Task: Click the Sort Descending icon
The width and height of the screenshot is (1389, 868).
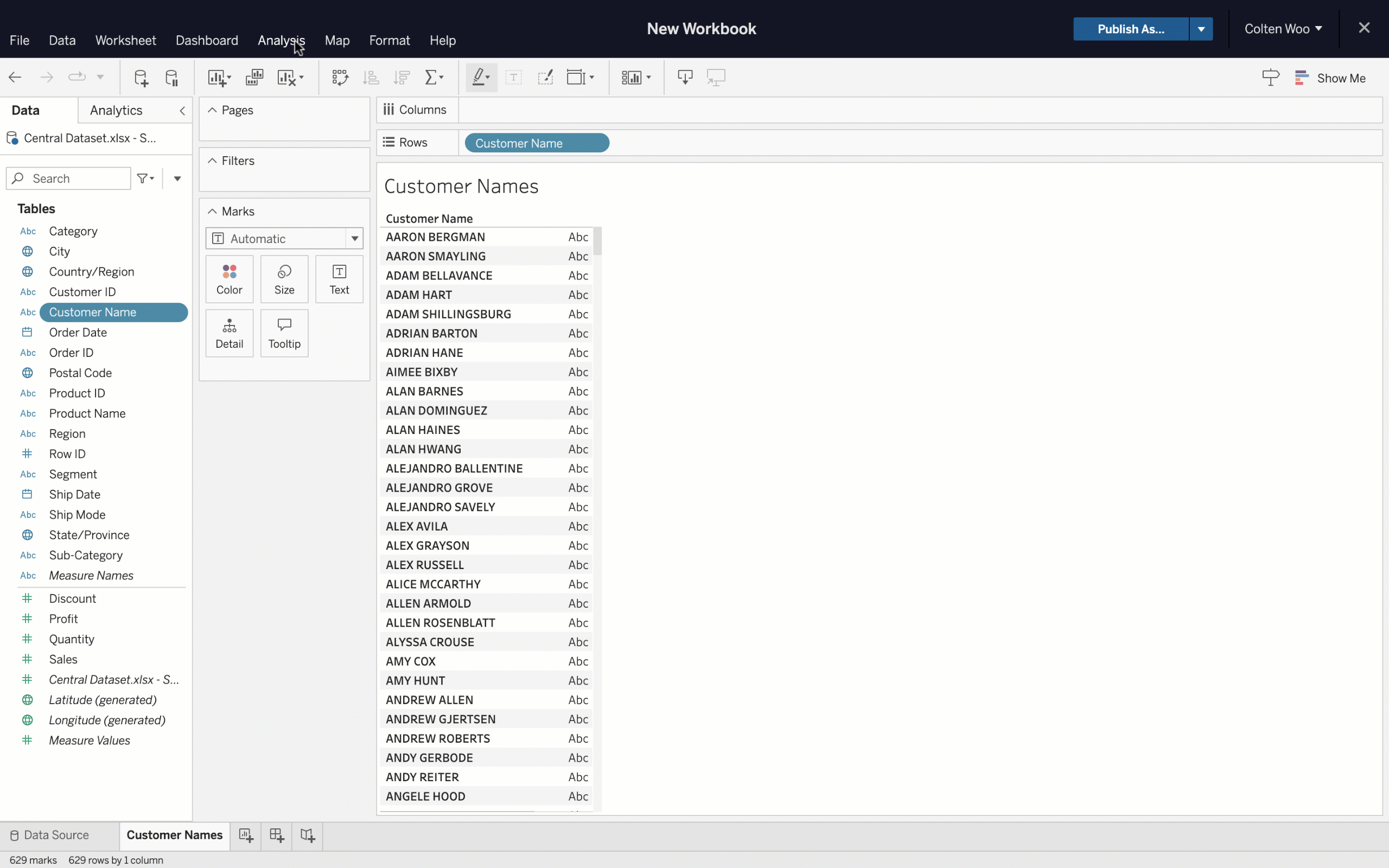Action: point(401,77)
